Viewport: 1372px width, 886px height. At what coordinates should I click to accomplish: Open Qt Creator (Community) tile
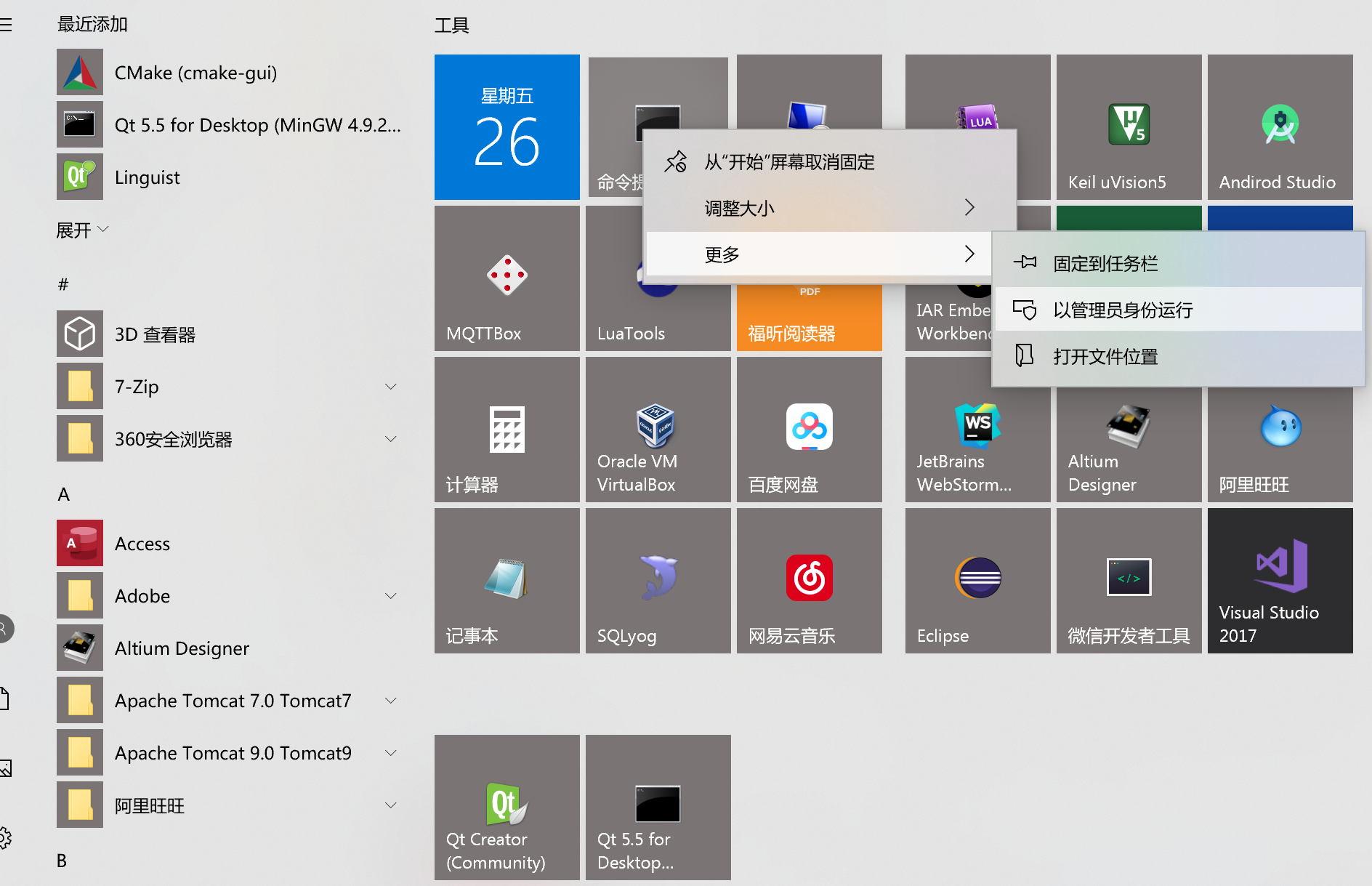507,808
